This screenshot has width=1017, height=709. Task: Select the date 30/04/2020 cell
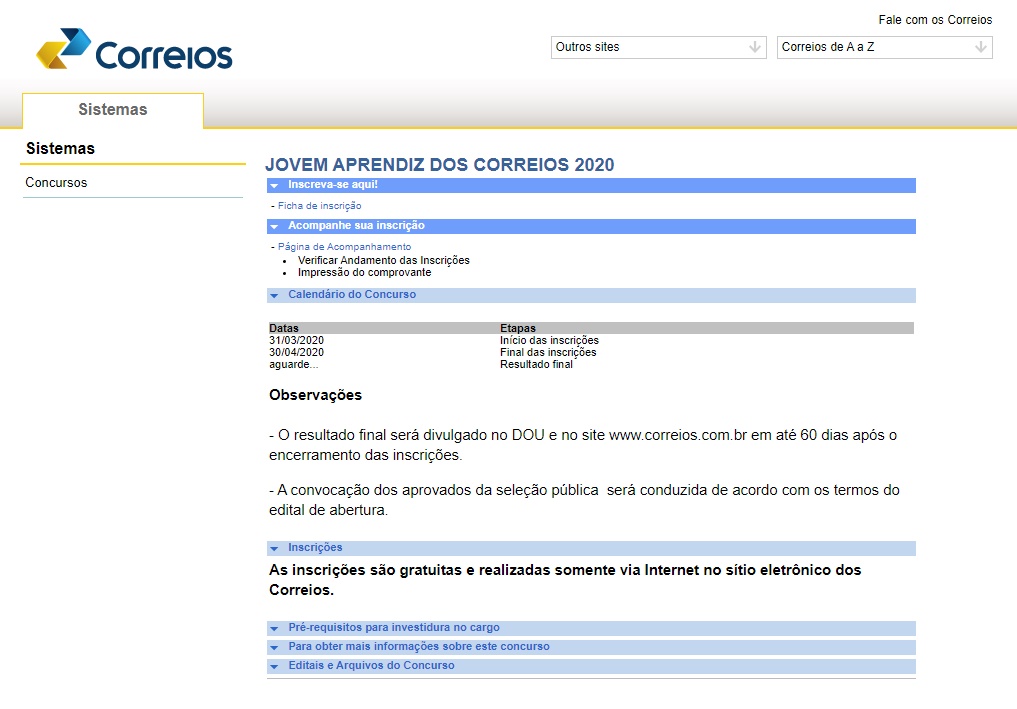(x=296, y=352)
